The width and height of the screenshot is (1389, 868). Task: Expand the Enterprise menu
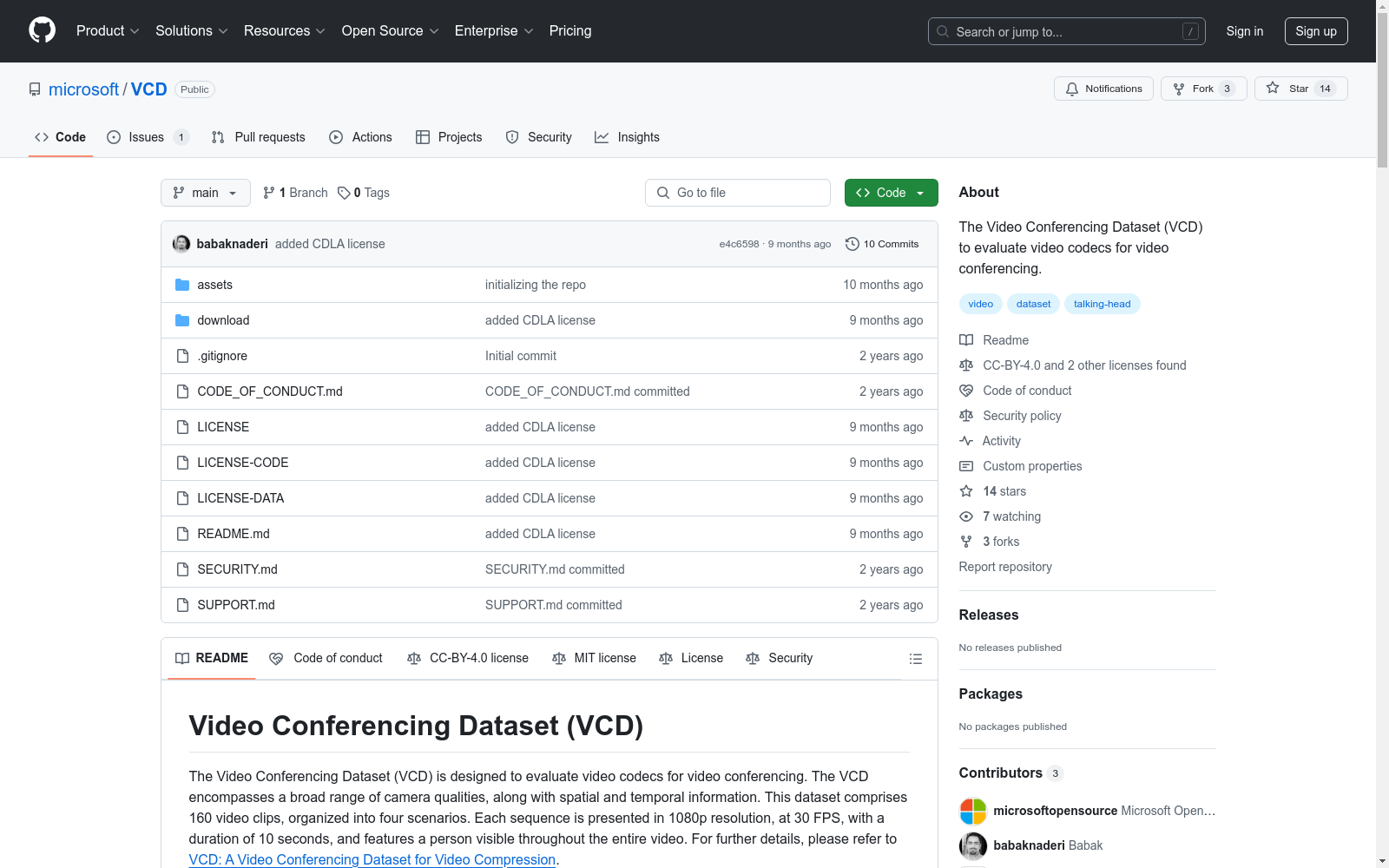coord(494,30)
